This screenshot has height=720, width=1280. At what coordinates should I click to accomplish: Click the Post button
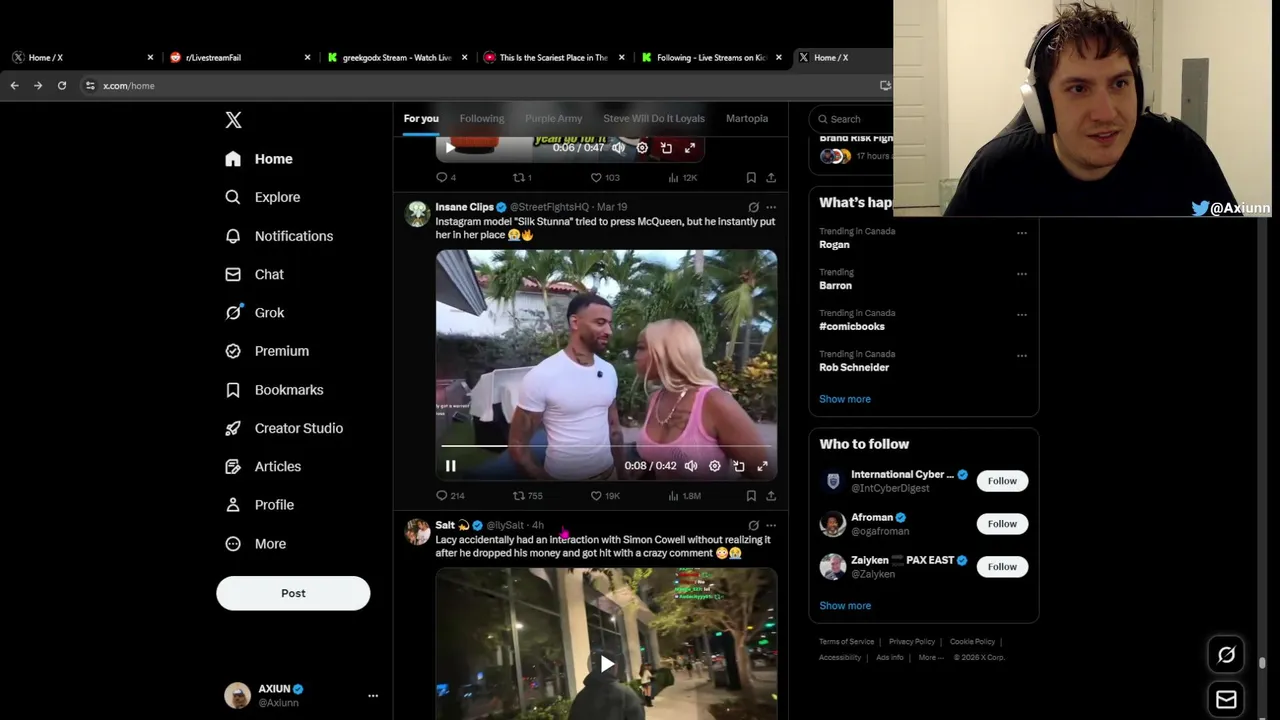(293, 593)
